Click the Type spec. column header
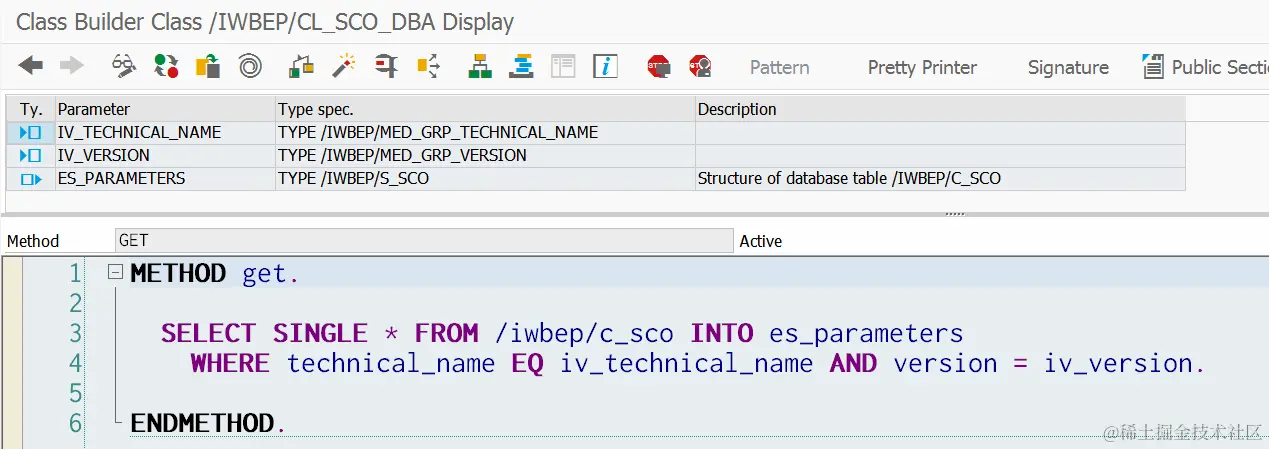Screen dimensions: 1269x449 coord(485,109)
